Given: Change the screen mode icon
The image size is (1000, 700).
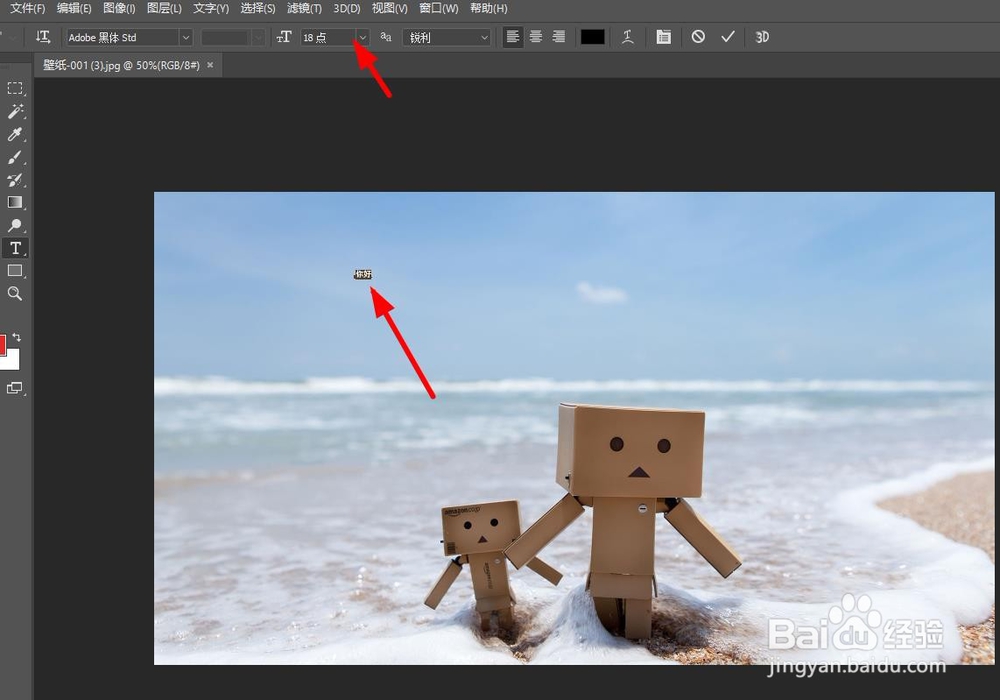Looking at the screenshot, I should pos(15,388).
